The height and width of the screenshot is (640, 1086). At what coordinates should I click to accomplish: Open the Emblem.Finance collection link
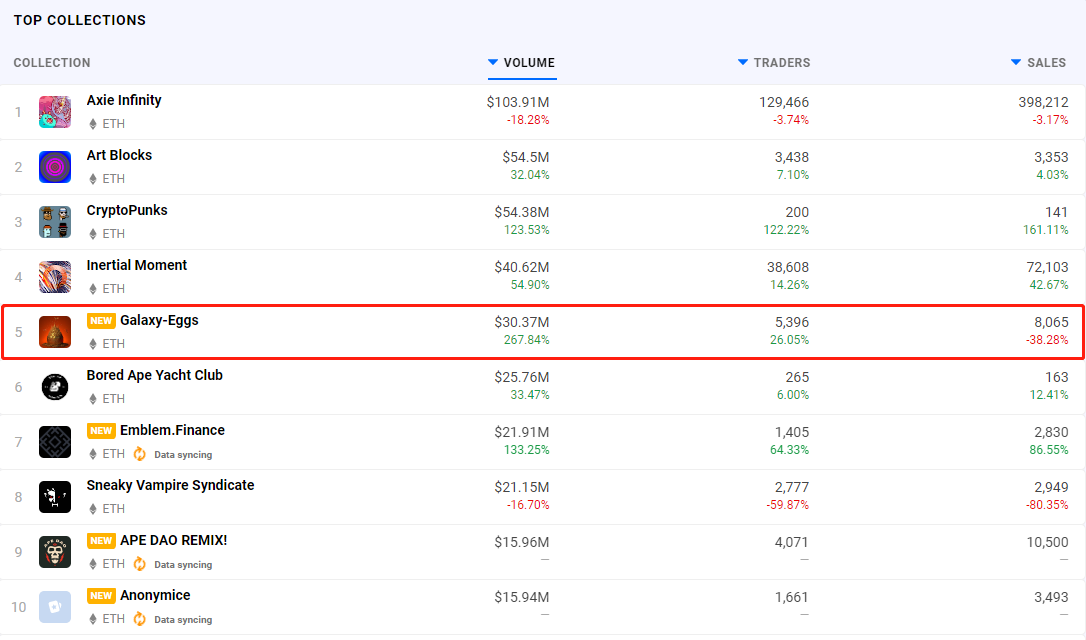tap(172, 430)
